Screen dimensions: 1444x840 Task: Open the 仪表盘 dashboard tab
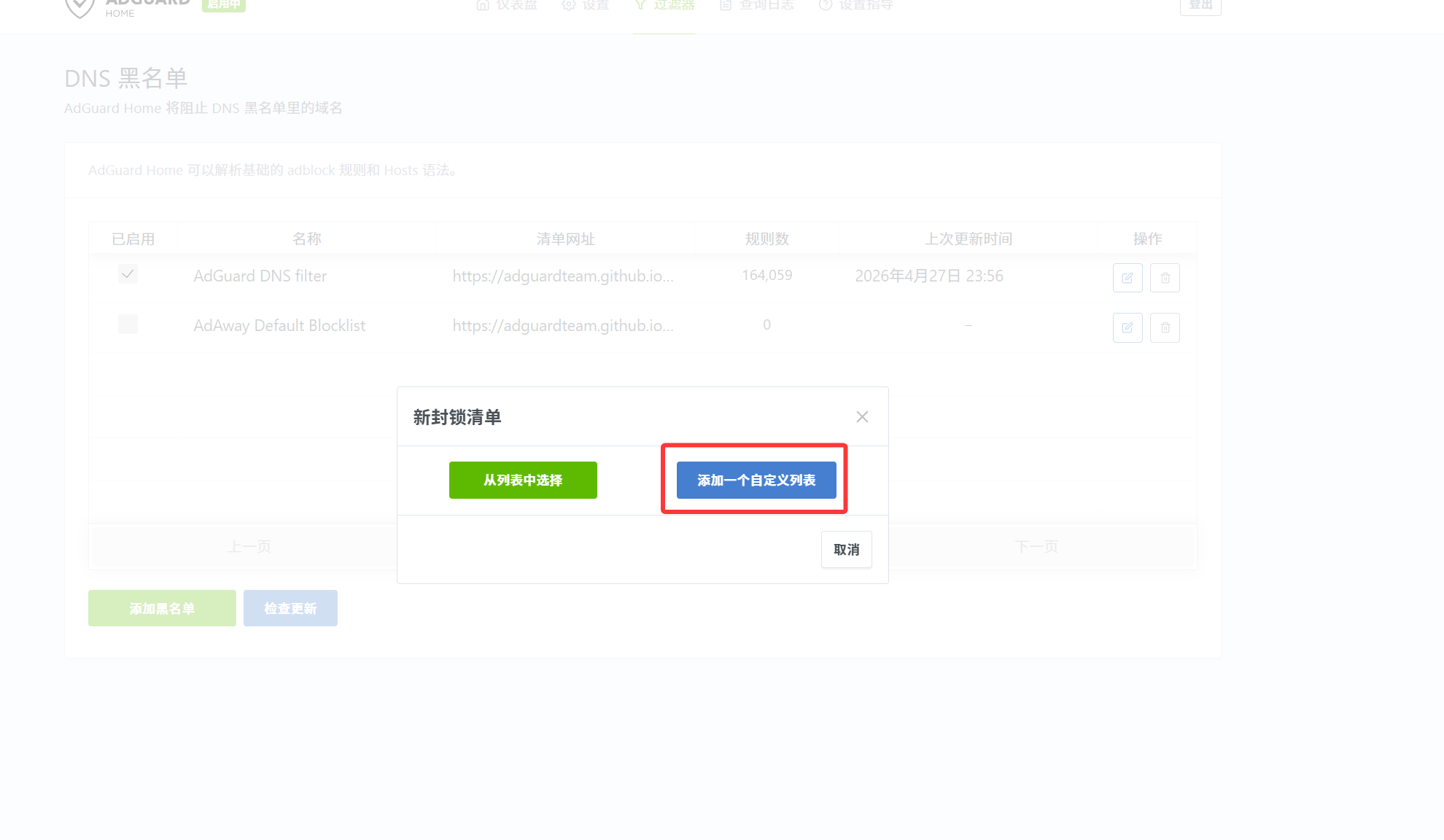tap(507, 6)
